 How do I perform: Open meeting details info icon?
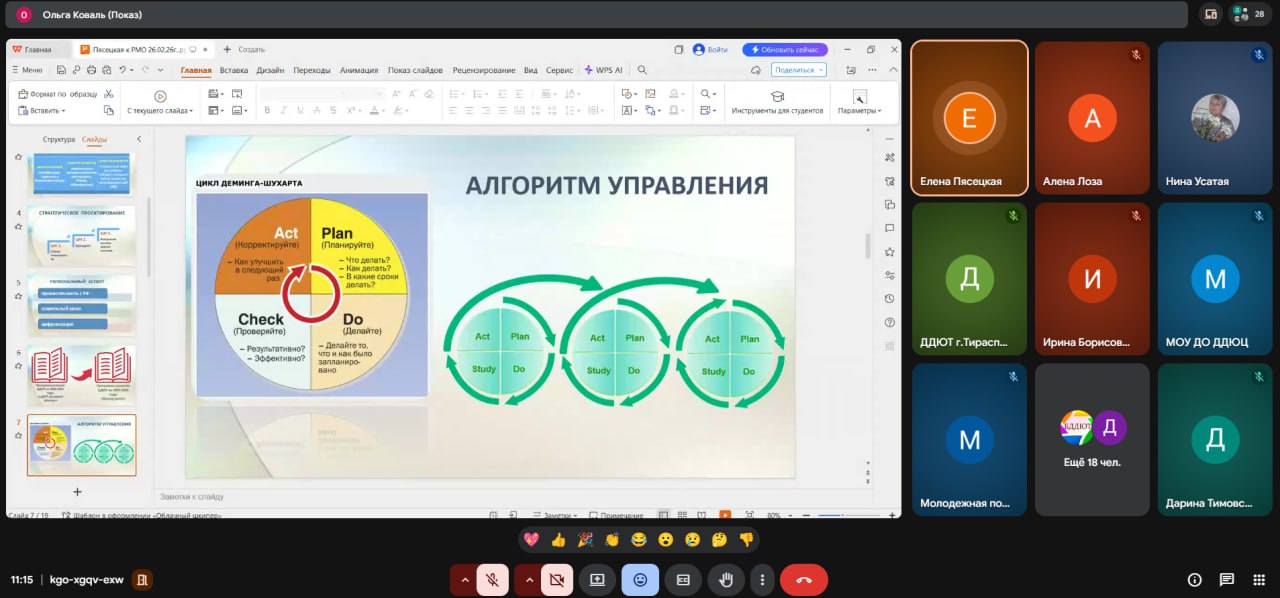coord(1194,580)
